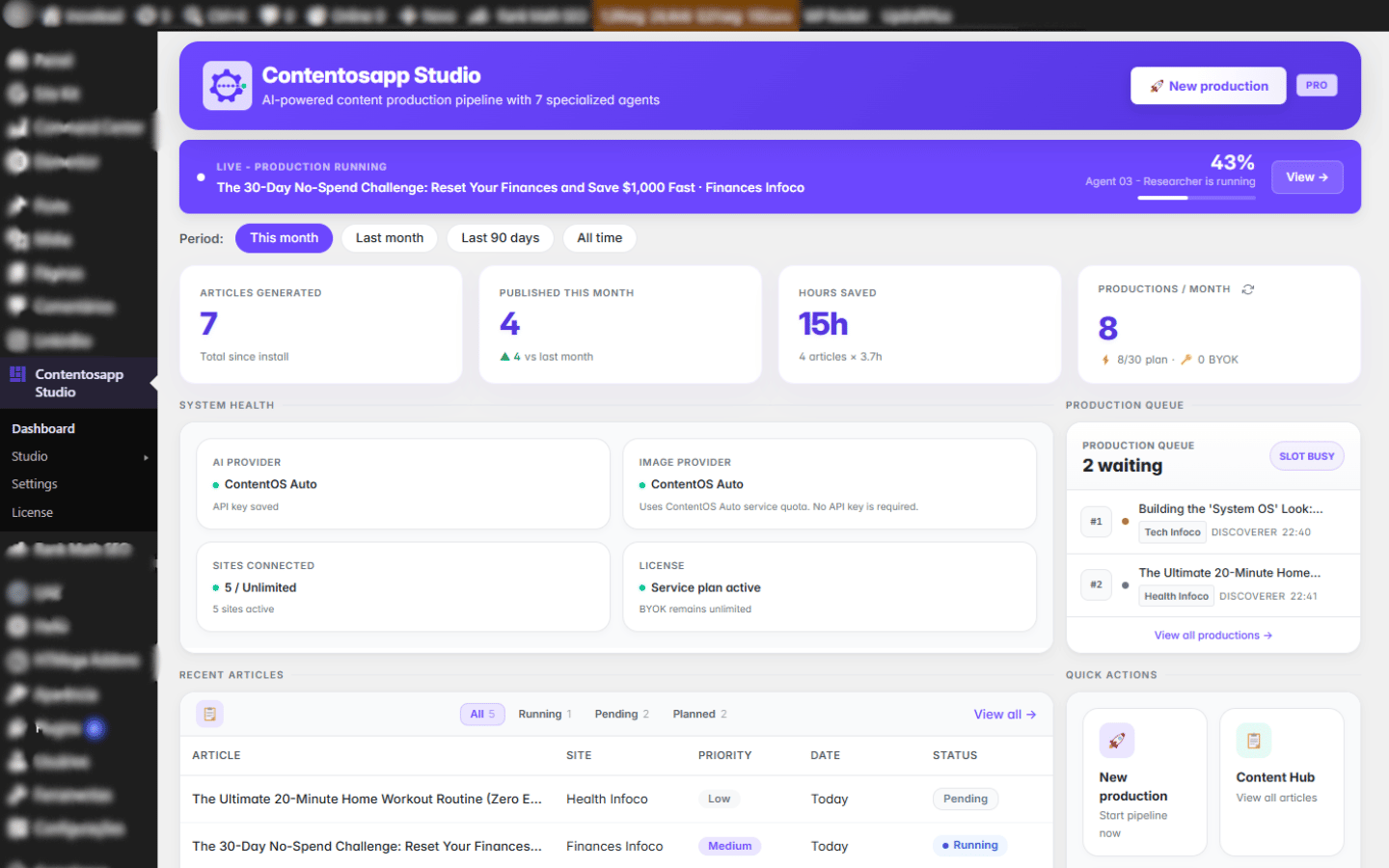Open Settings in the sidebar submenu
This screenshot has height=868, width=1389.
35,484
